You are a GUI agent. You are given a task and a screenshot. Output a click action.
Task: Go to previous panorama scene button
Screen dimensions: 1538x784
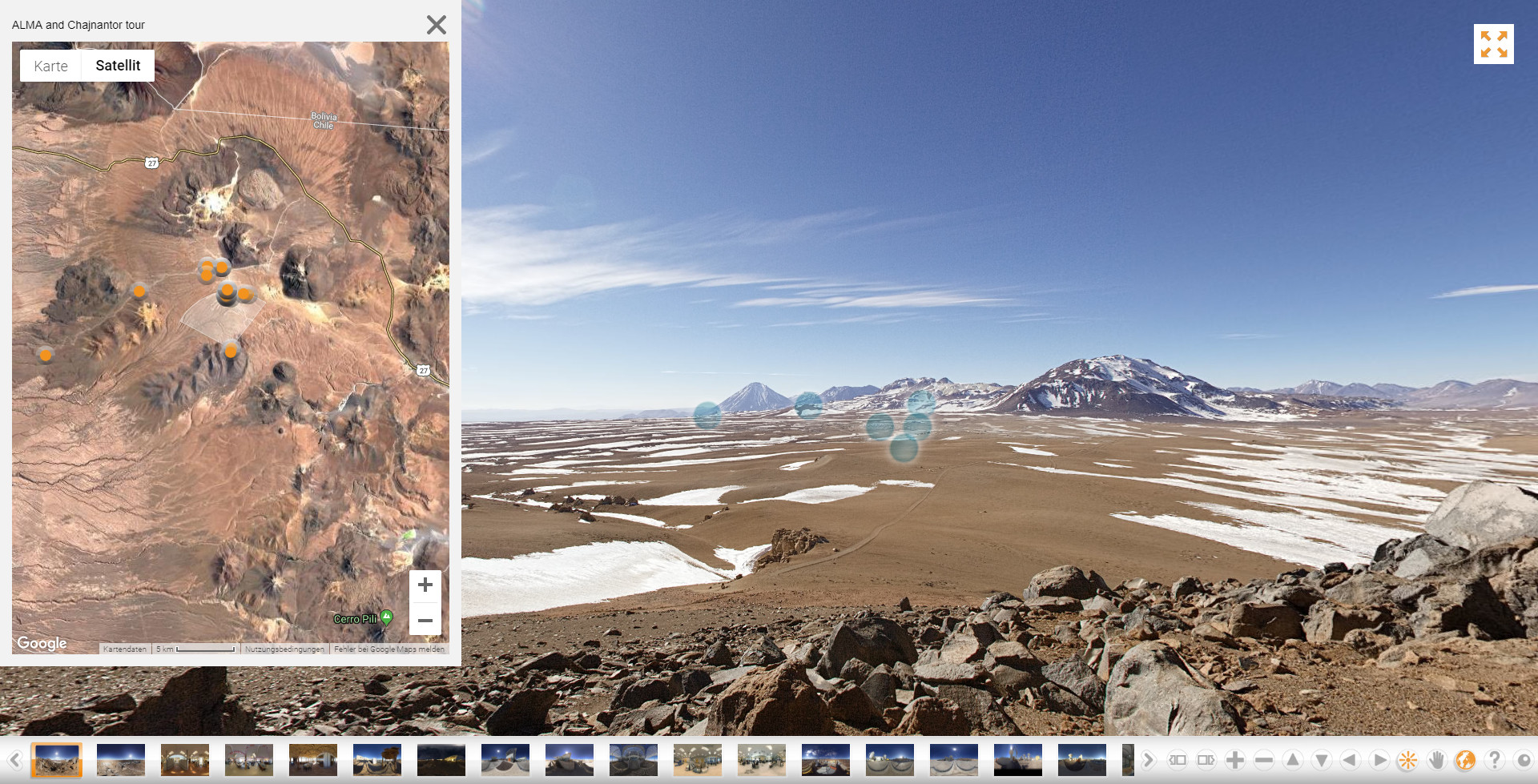(14, 760)
